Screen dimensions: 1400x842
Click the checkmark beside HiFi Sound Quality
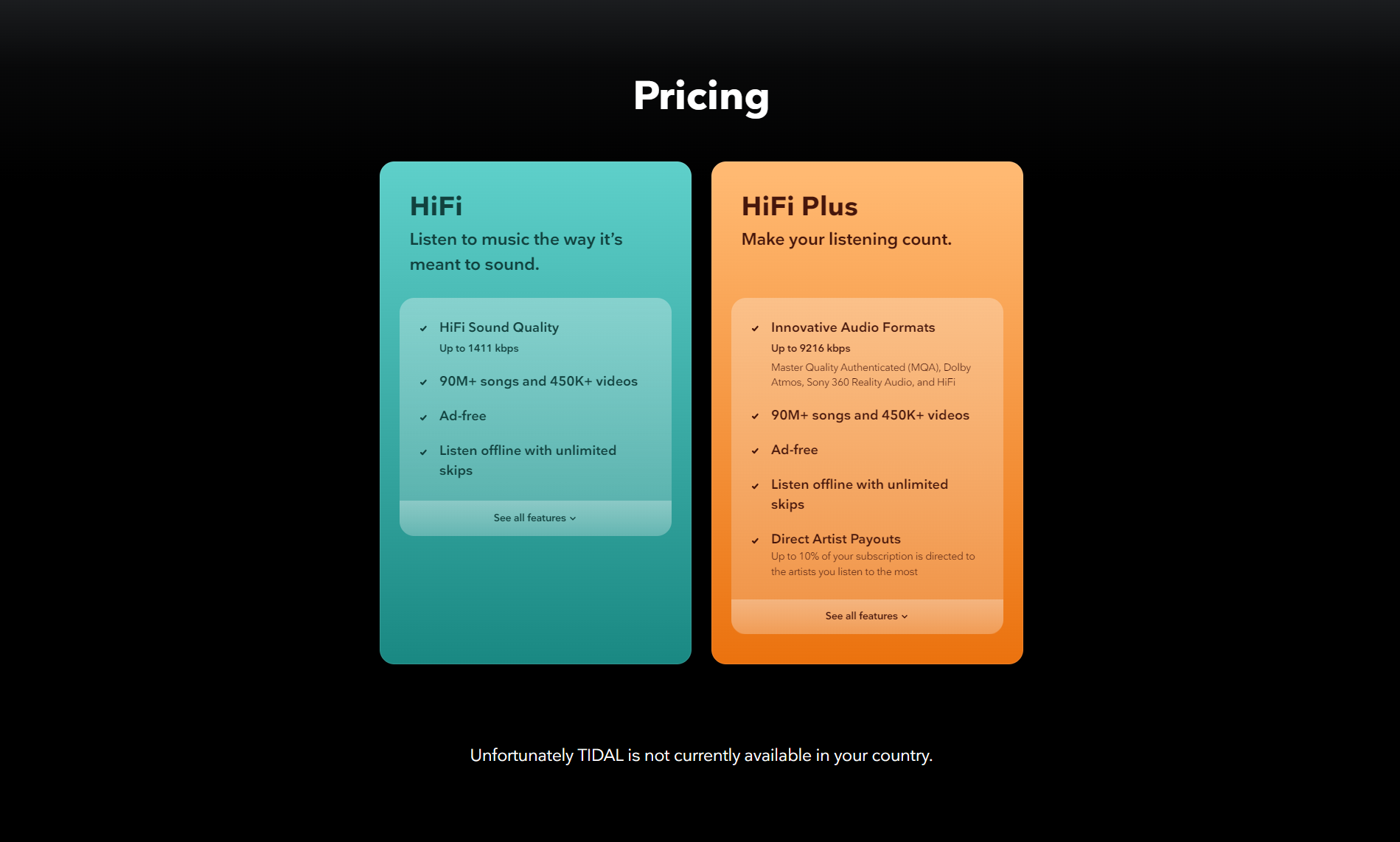pos(424,329)
